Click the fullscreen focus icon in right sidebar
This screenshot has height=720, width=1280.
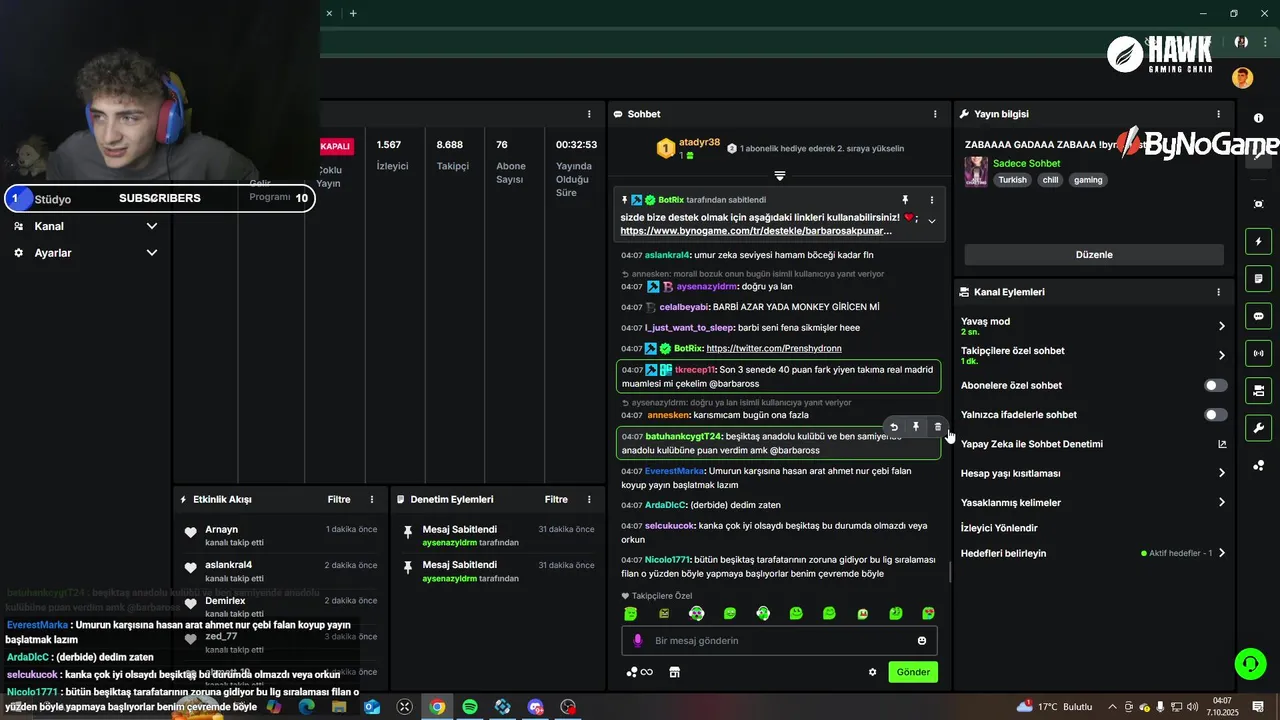pos(1258,204)
